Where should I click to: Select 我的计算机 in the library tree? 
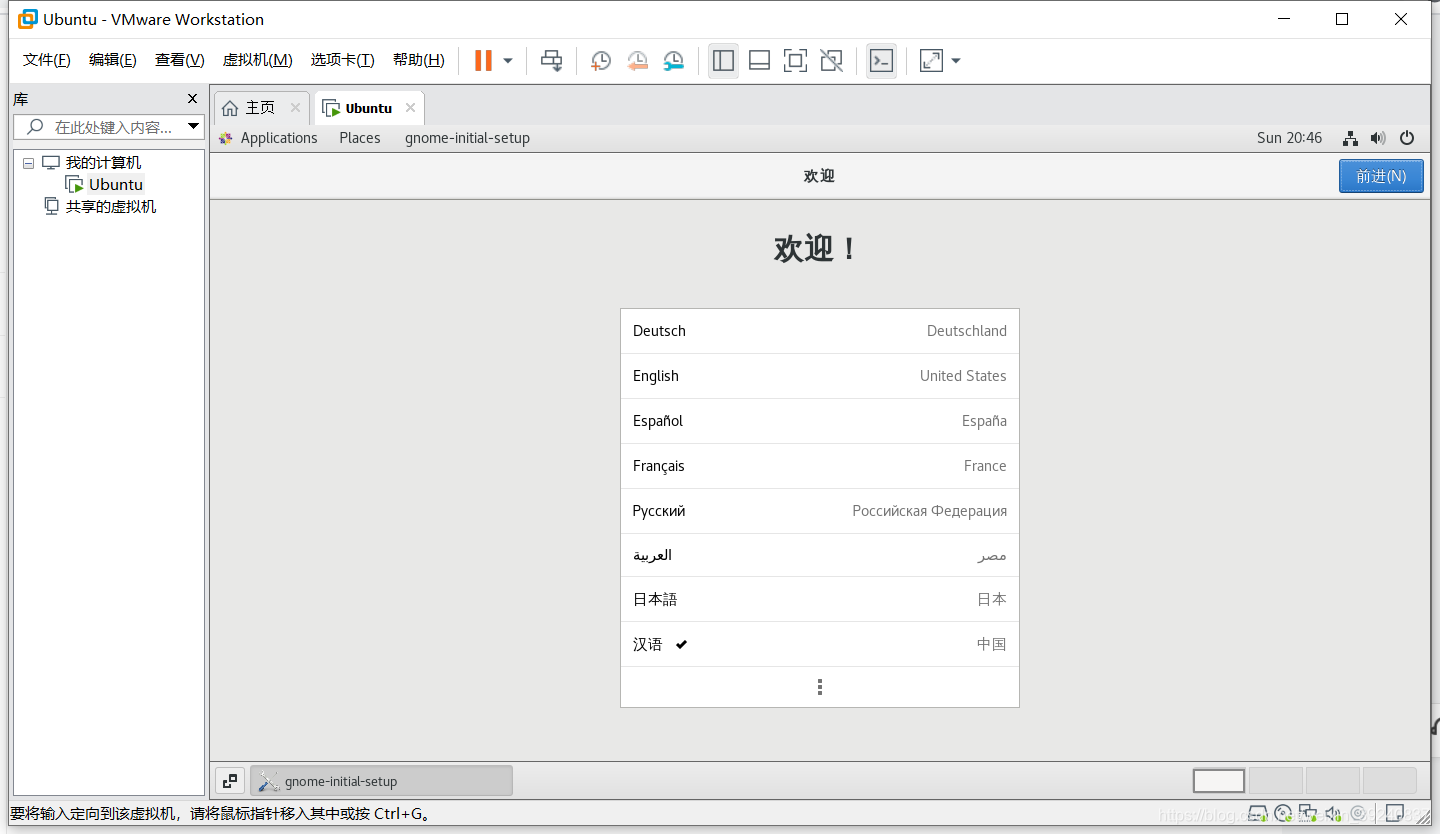103,163
